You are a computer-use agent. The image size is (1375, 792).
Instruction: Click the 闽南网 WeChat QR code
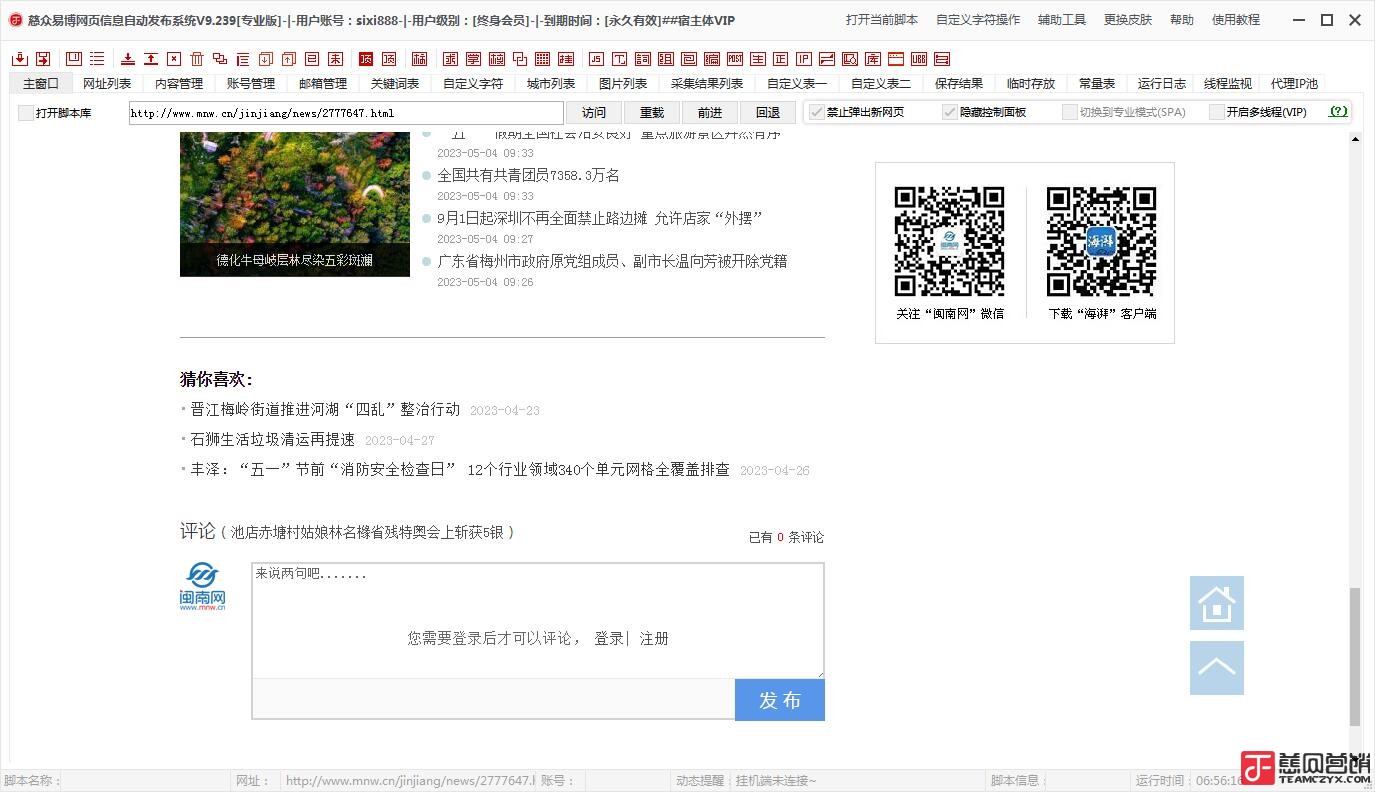tap(949, 241)
